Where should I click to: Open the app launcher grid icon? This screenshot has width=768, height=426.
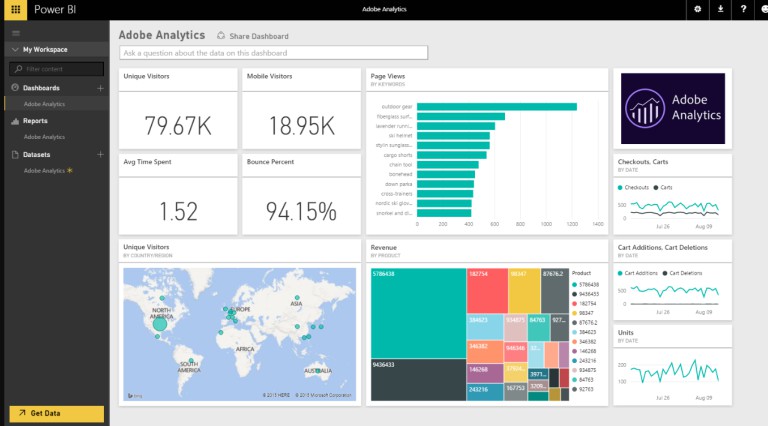click(16, 9)
